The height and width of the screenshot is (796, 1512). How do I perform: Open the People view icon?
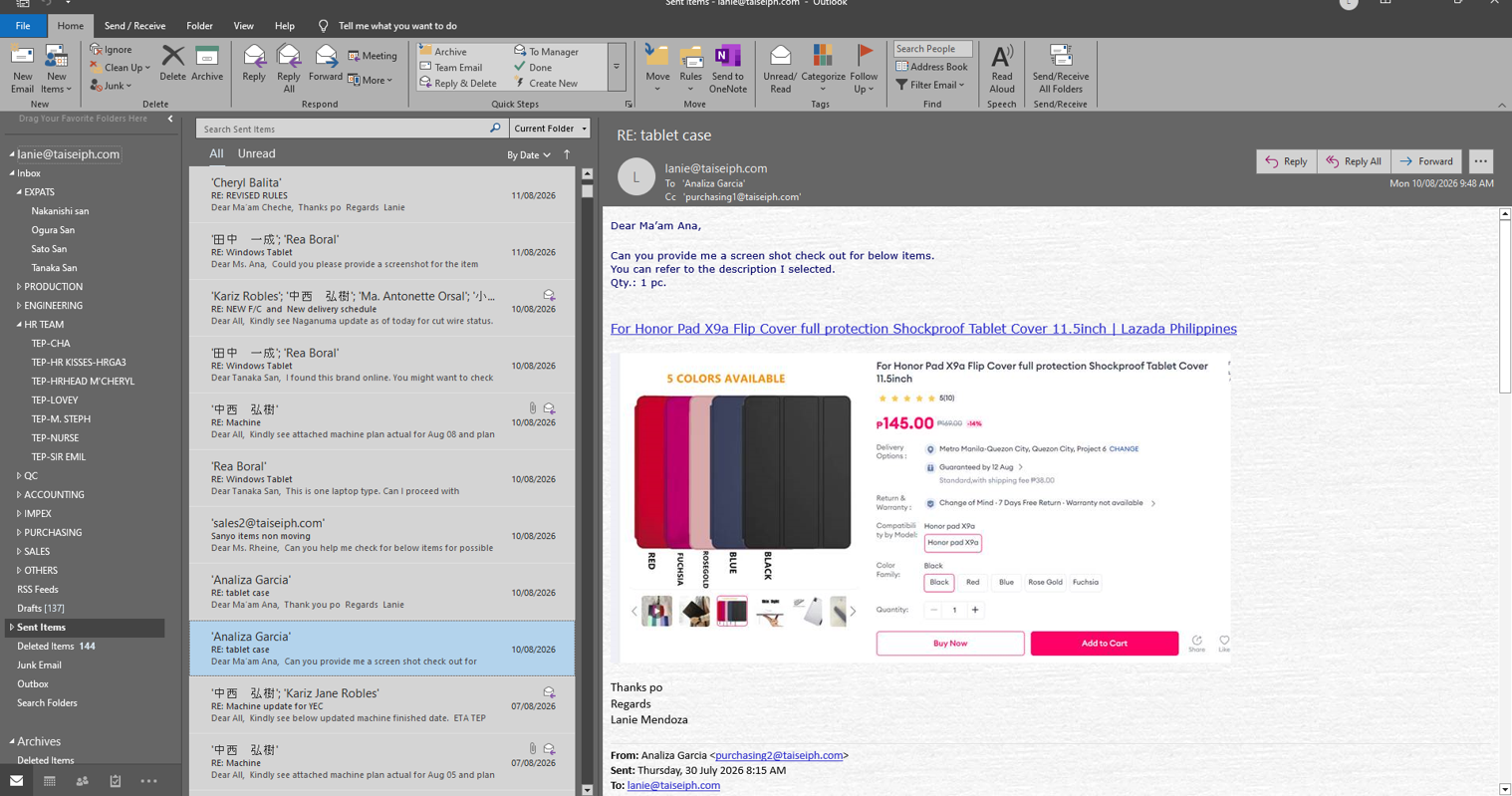click(83, 781)
